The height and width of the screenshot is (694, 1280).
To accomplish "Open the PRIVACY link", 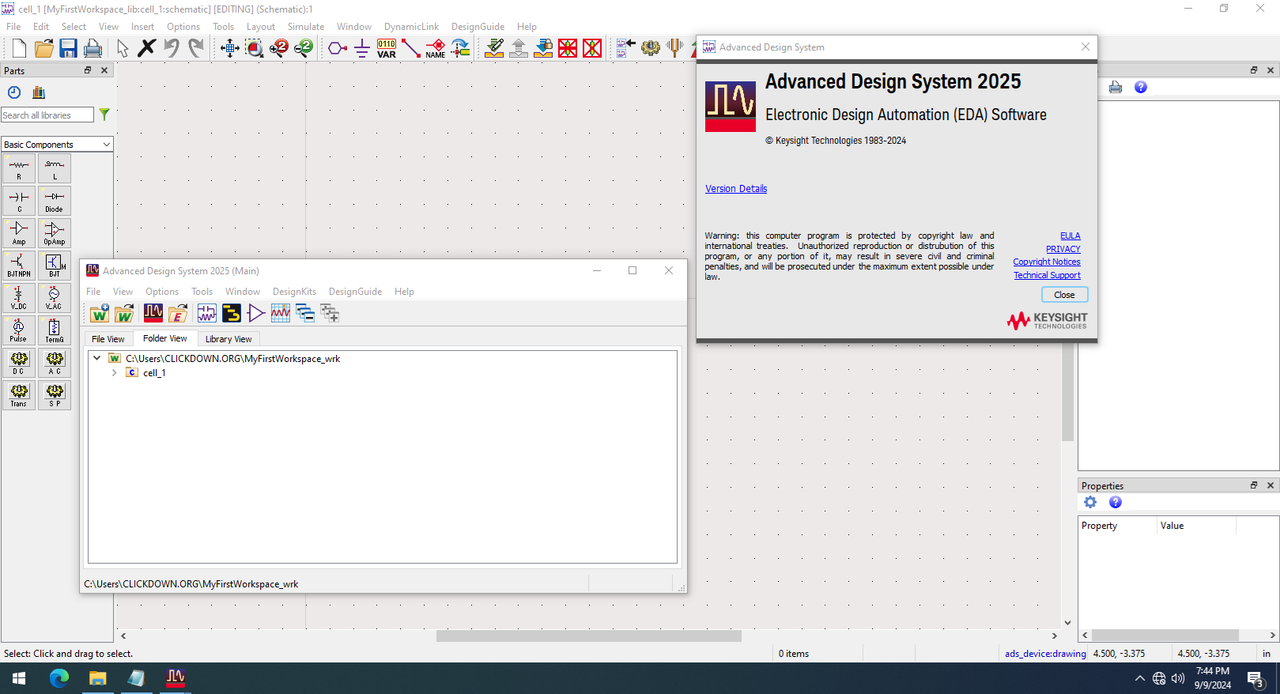I will pos(1063,249).
